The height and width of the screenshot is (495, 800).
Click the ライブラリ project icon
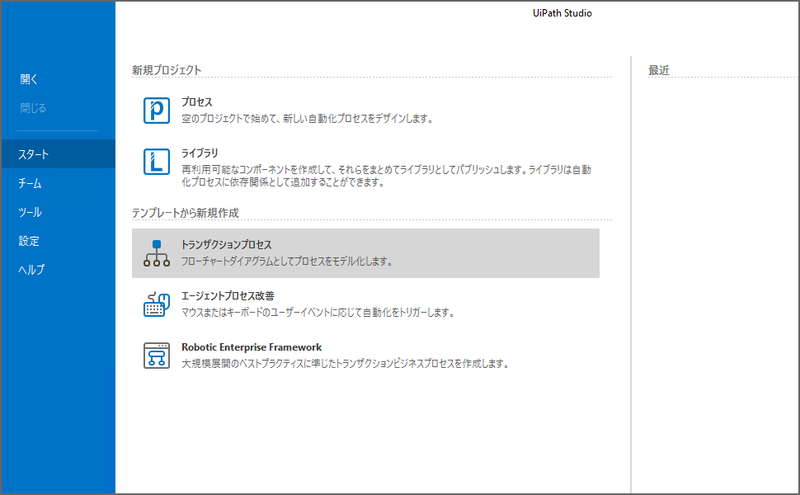157,162
